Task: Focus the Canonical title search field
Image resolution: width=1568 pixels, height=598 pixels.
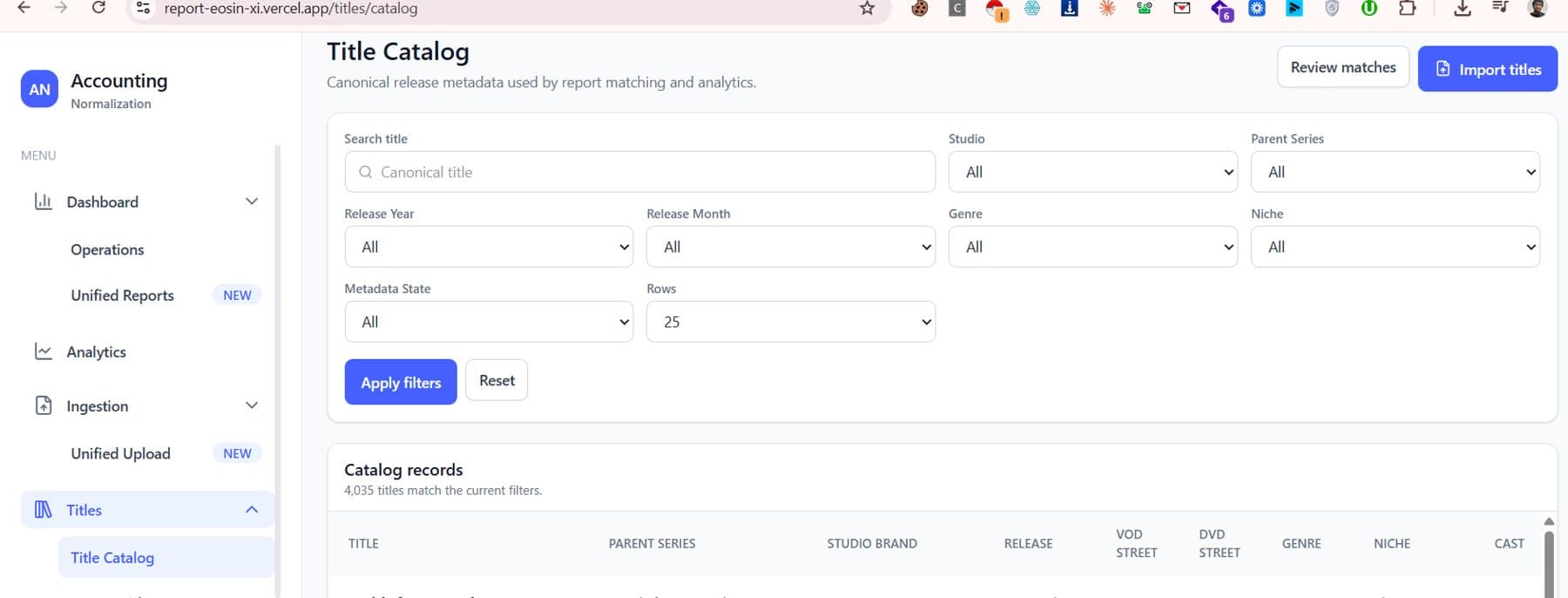Action: 639,172
